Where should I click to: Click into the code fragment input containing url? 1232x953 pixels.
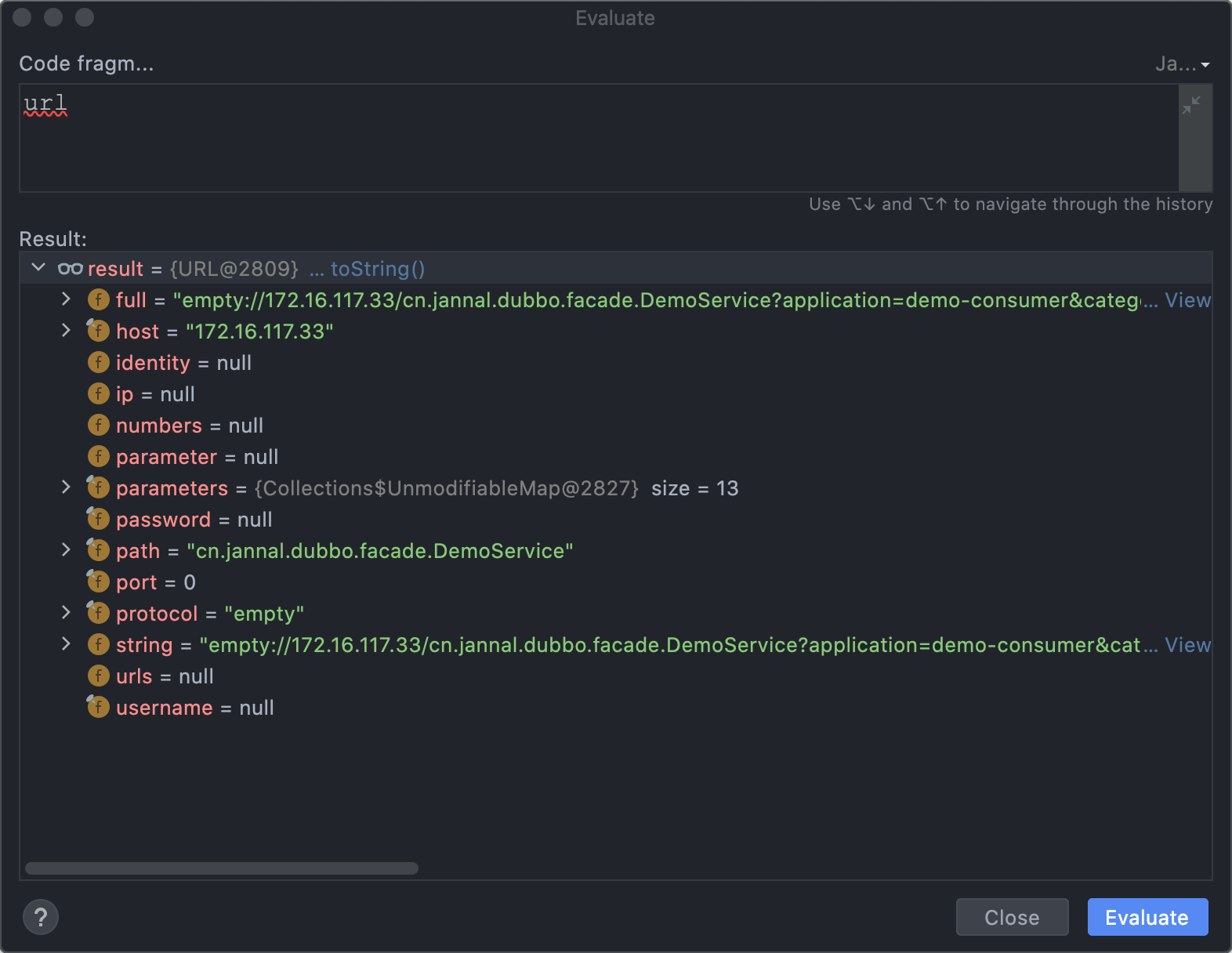(x=599, y=138)
